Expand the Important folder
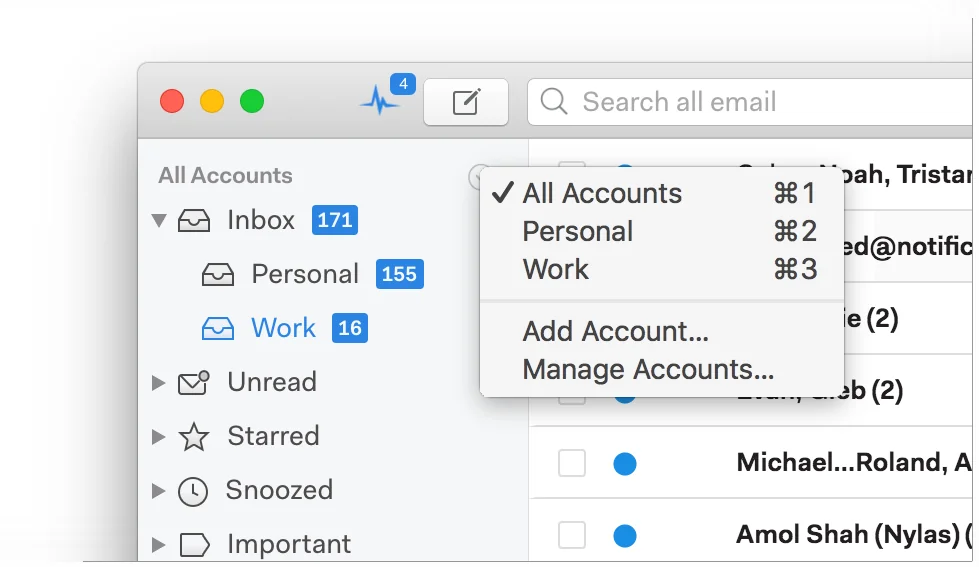 159,545
